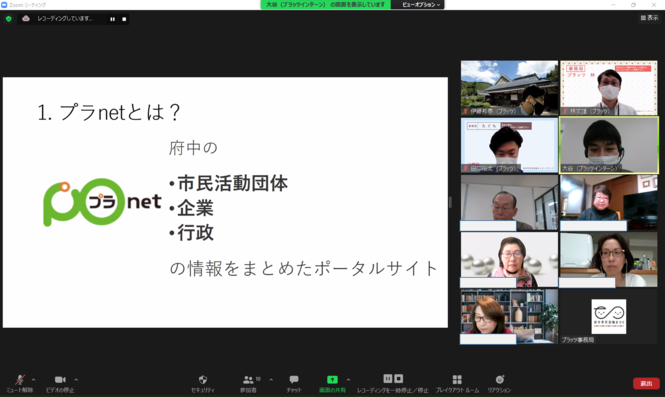
Task: Pause recording via top indicator pause icon
Action: point(112,19)
